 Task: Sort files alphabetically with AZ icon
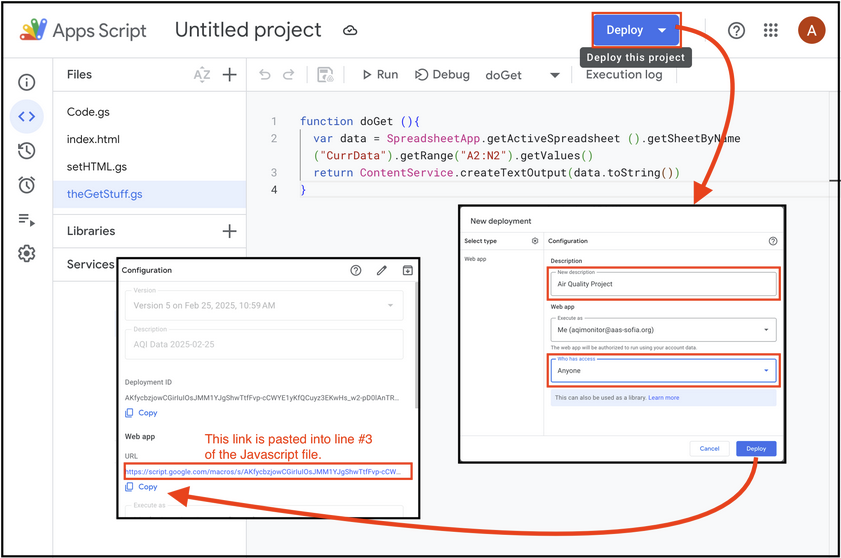202,75
